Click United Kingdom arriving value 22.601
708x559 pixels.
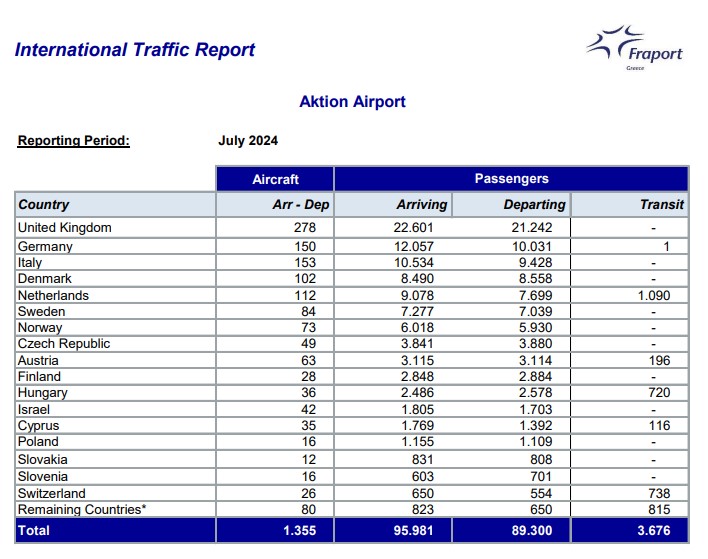413,228
